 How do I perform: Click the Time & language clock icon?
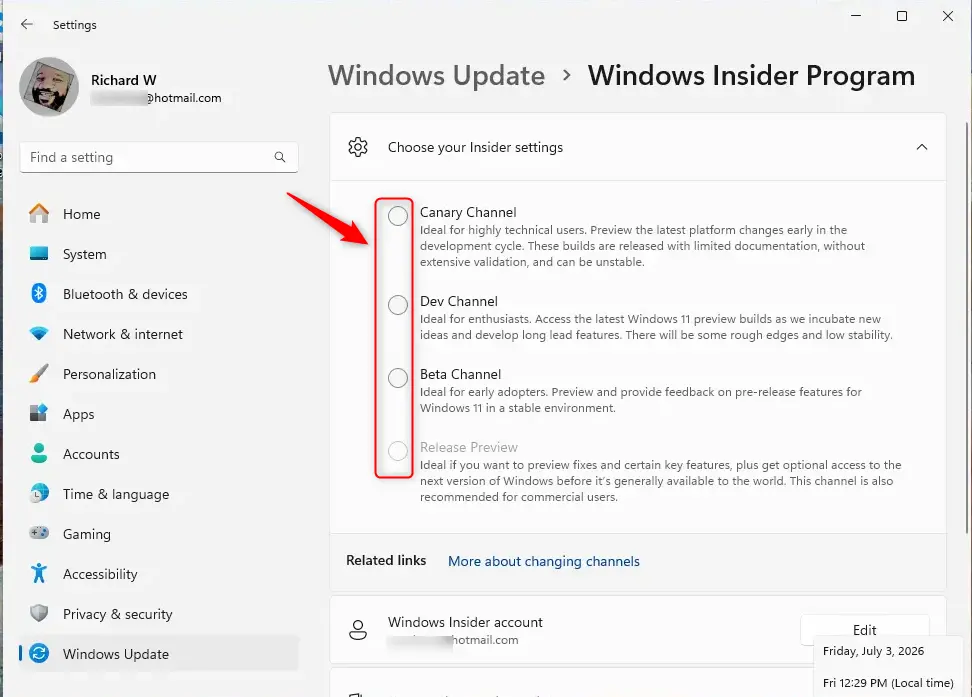point(39,494)
